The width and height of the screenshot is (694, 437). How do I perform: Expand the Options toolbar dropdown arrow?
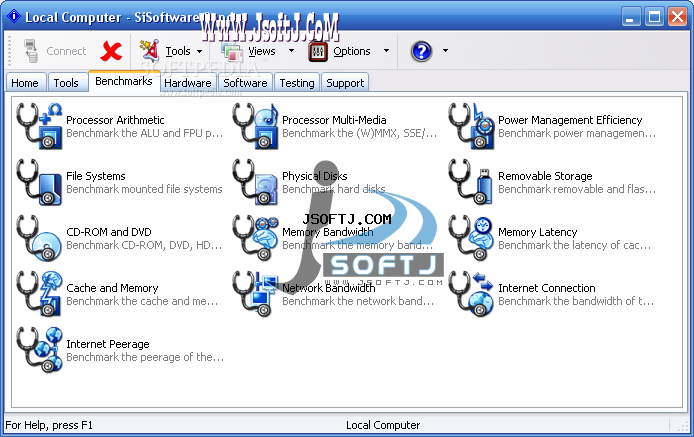pos(386,50)
